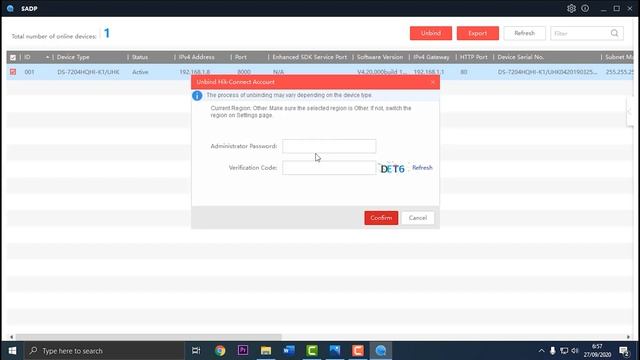Click the Export button
Screen dimensions: 640x360
478,33
